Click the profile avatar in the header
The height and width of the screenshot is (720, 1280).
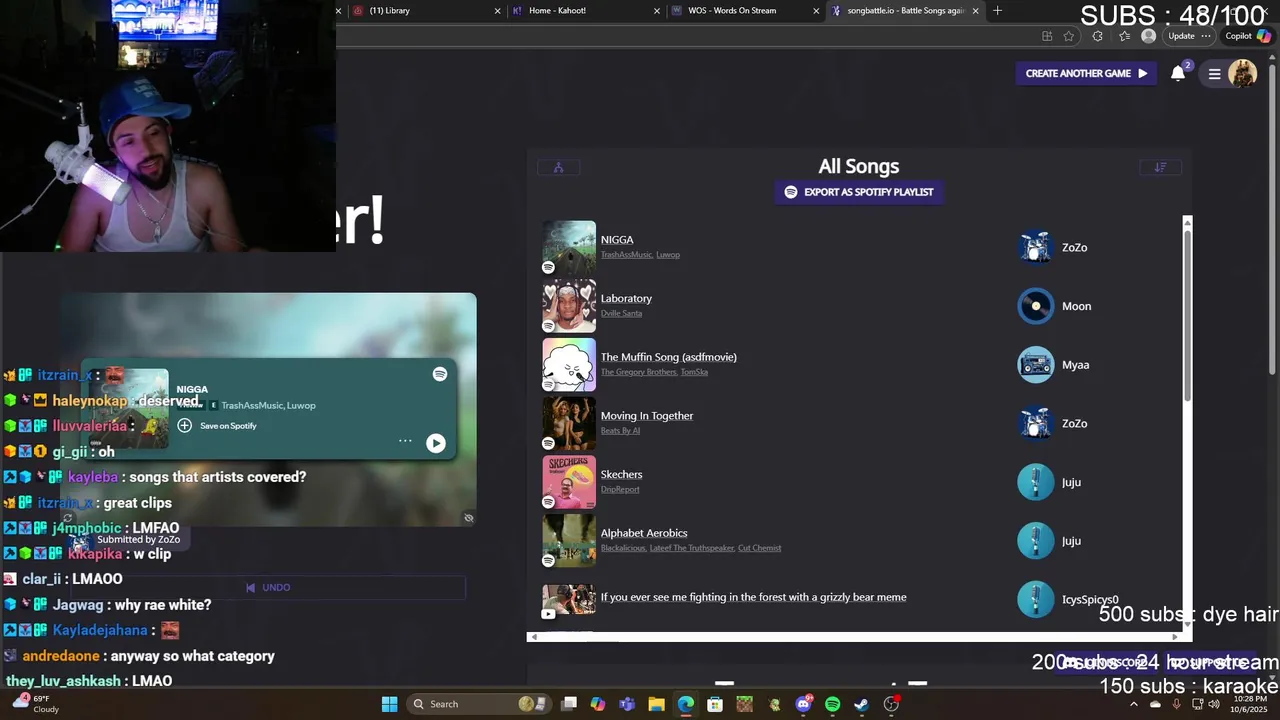point(1242,73)
